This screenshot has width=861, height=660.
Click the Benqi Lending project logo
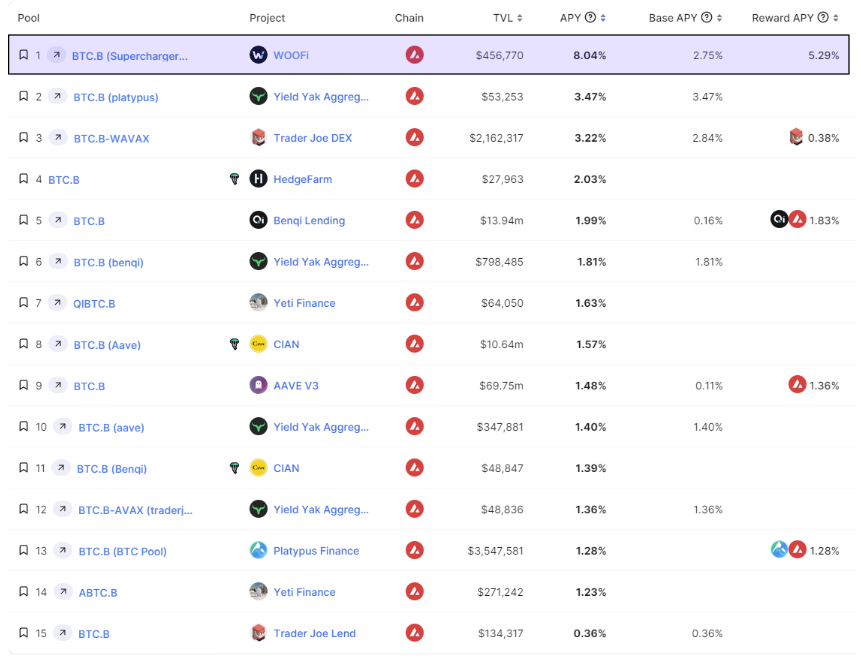(x=258, y=220)
